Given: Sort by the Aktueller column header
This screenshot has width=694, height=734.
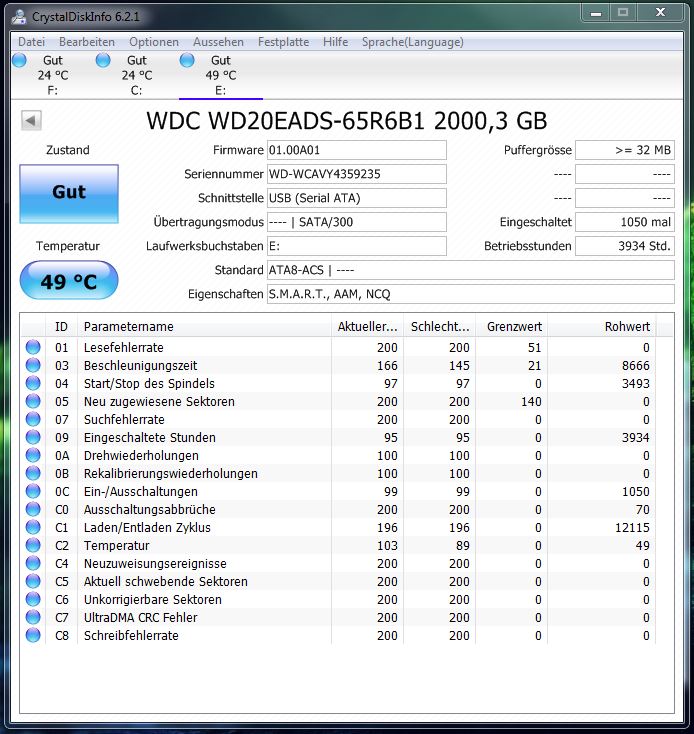Looking at the screenshot, I should coord(367,326).
